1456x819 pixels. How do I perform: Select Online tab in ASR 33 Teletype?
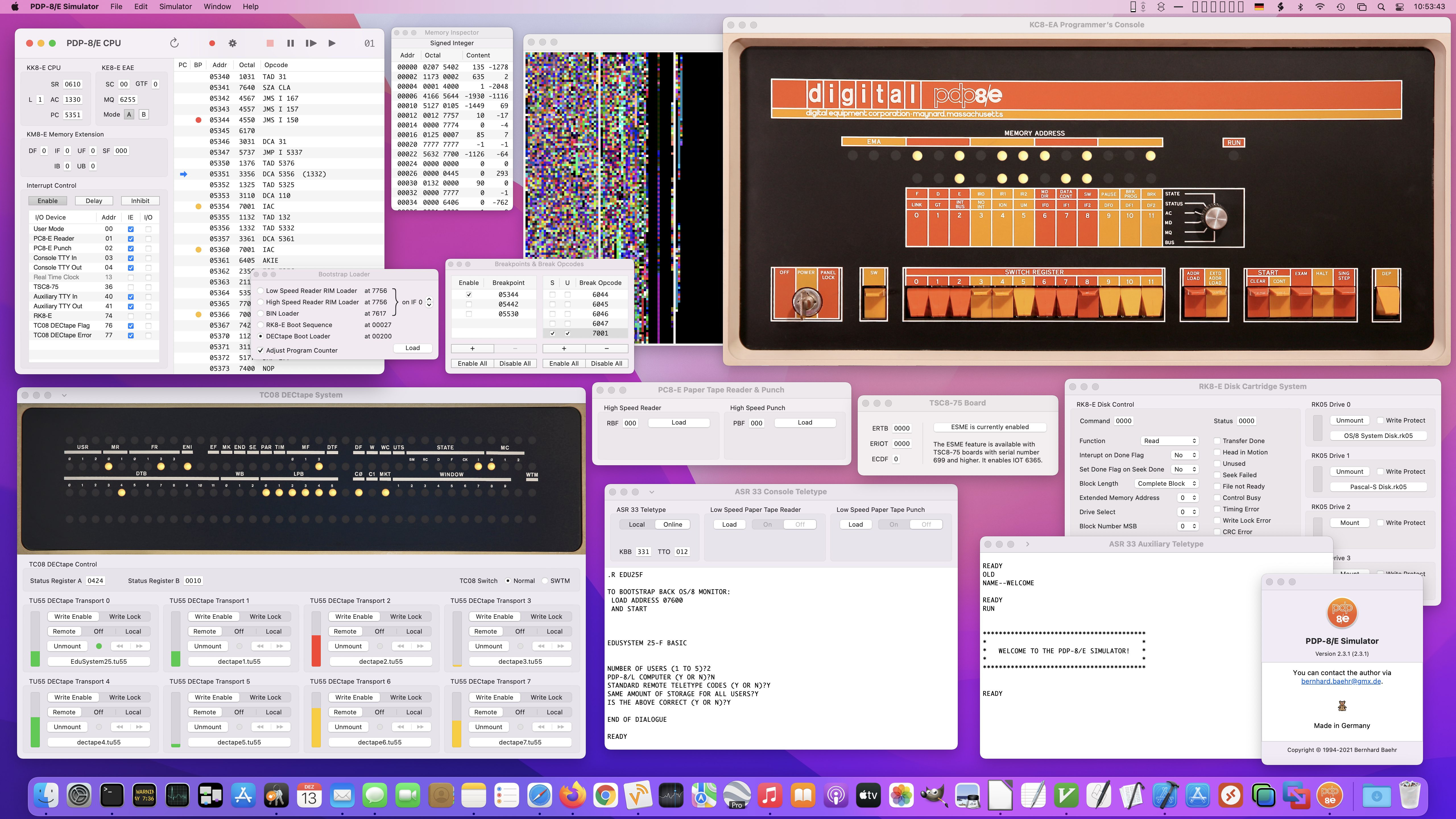click(x=673, y=524)
